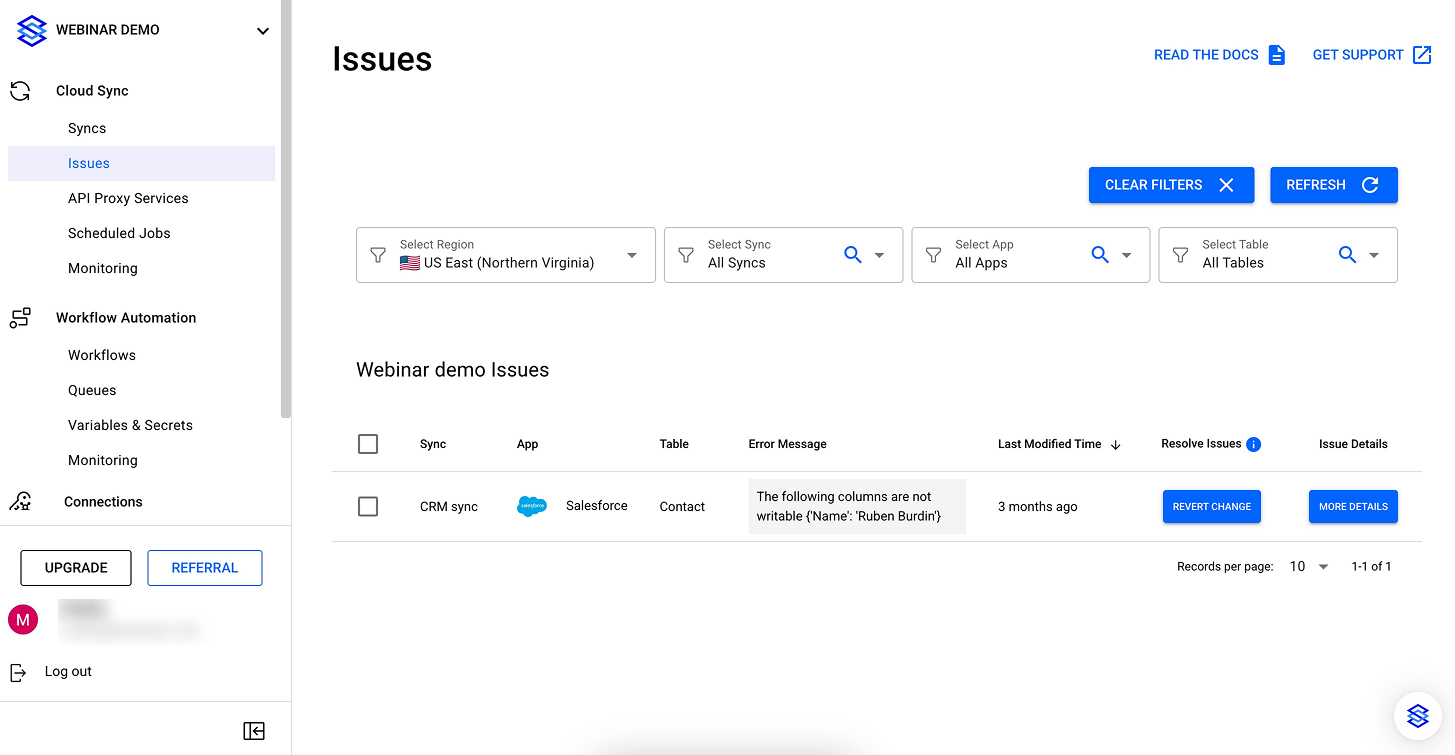Go to Scheduled Jobs in sidebar

pos(119,233)
